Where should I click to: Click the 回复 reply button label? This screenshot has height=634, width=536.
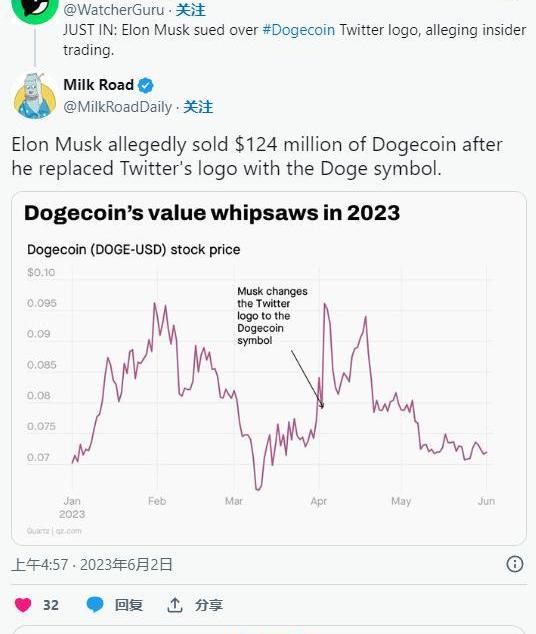129,605
